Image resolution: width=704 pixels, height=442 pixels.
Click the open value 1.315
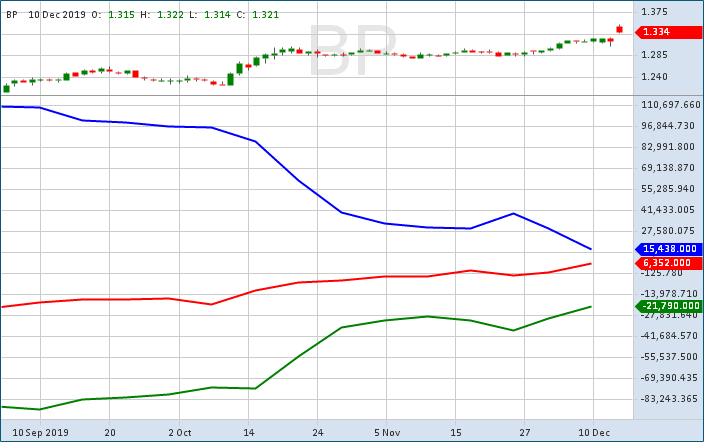point(121,14)
